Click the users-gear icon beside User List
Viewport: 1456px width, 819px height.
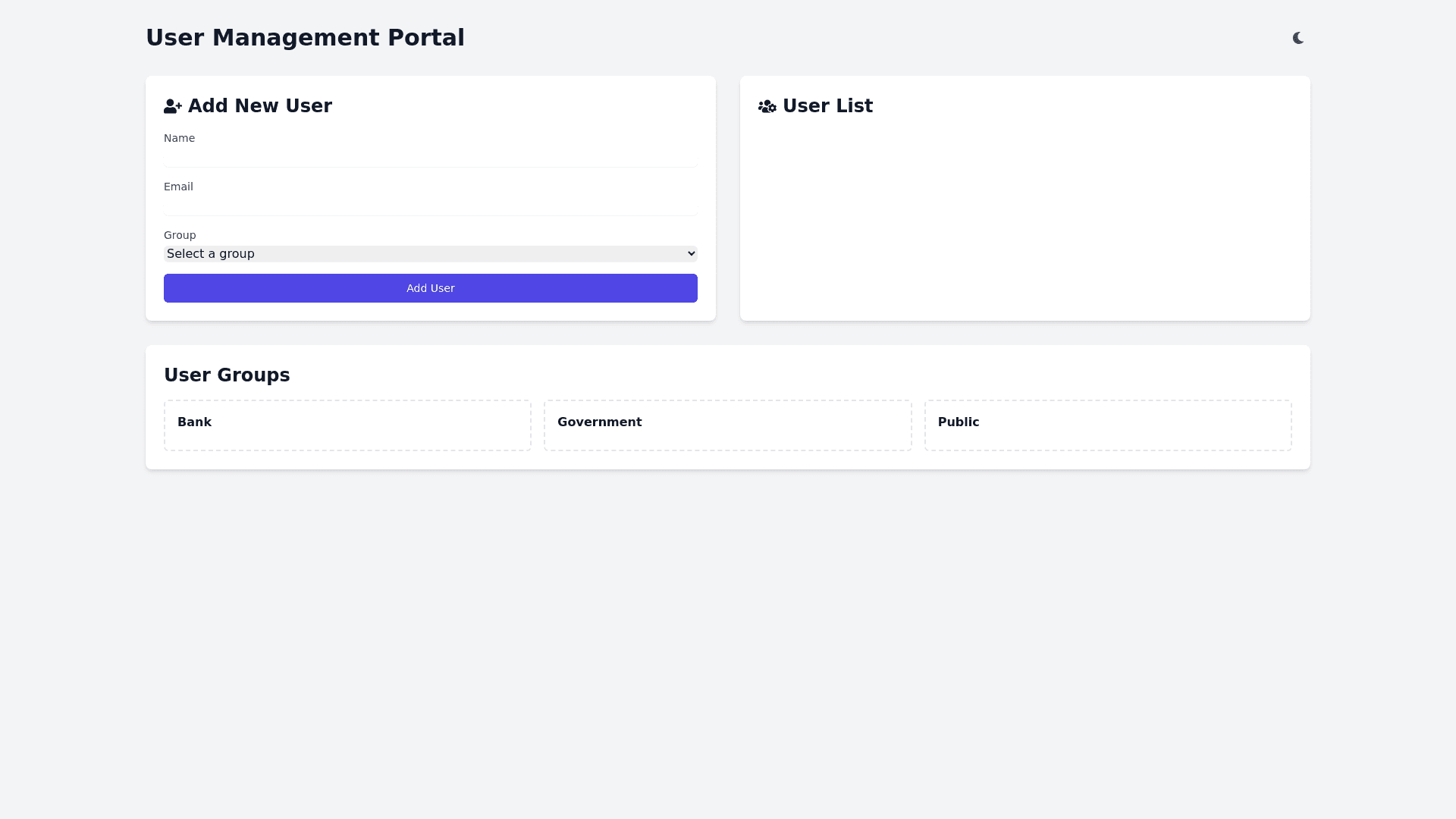click(767, 107)
